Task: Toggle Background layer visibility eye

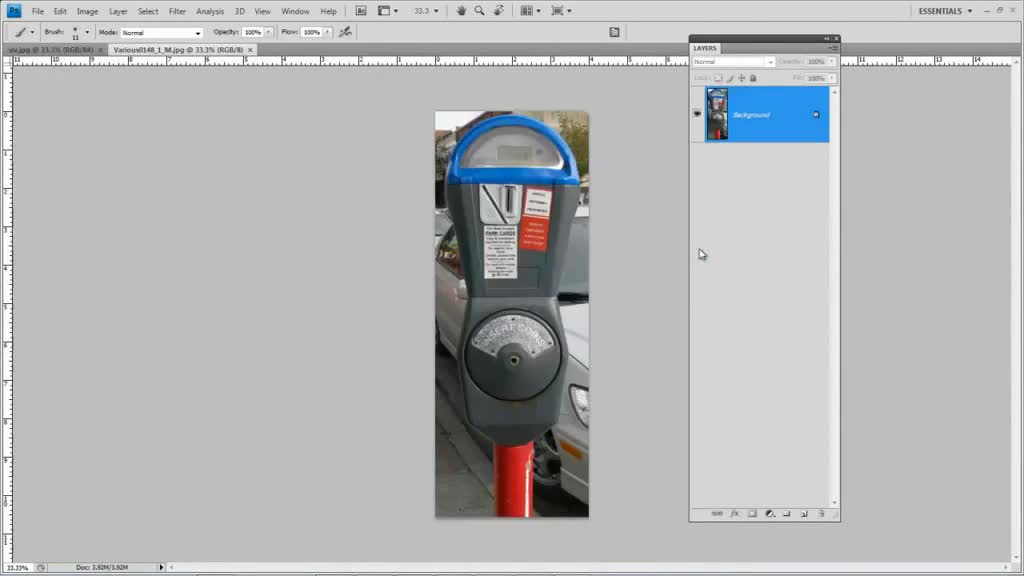Action: pyautogui.click(x=697, y=114)
